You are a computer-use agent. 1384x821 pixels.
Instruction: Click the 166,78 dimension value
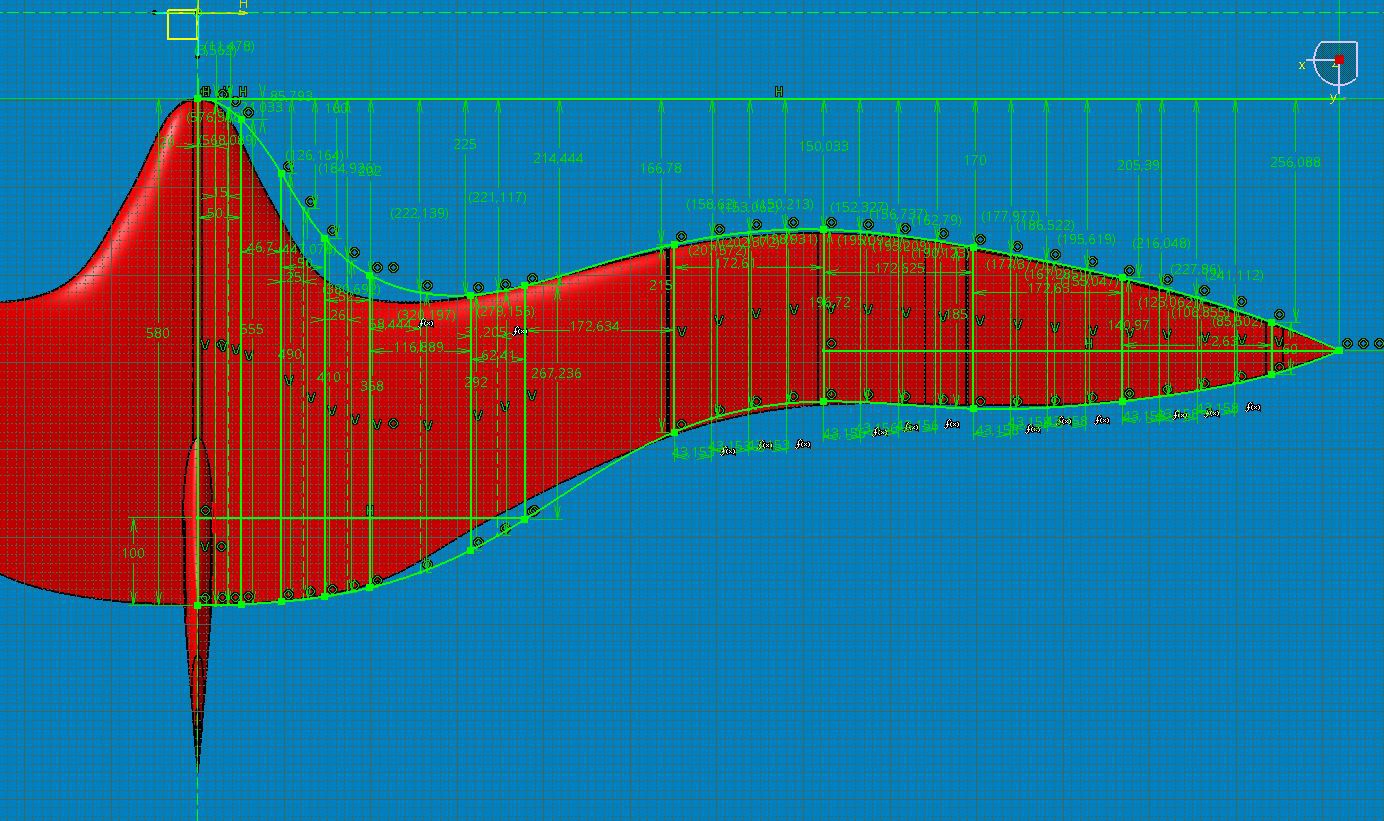[x=661, y=169]
